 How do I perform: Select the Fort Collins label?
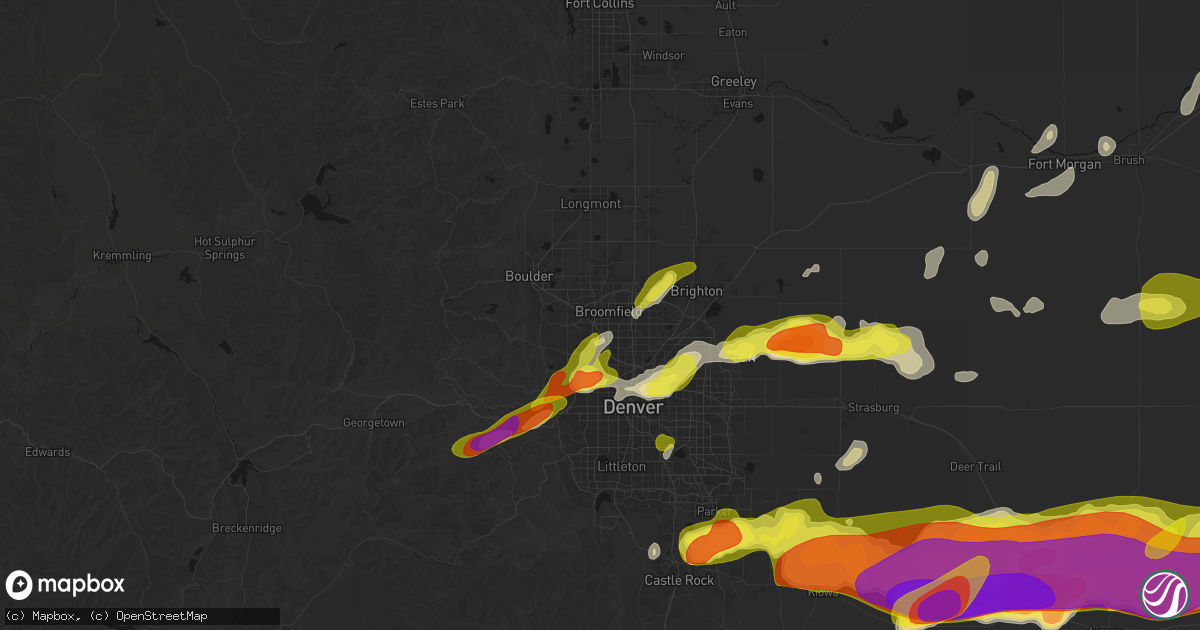600,4
